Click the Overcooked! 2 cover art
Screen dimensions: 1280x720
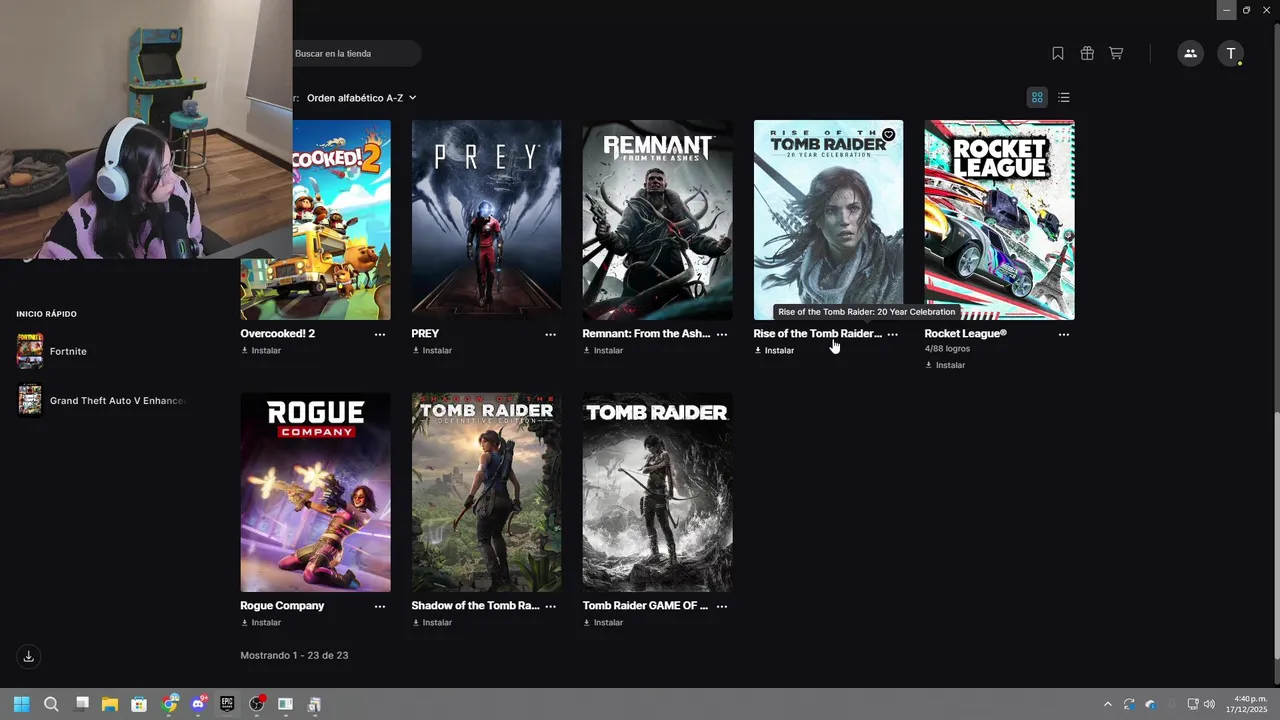pyautogui.click(x=341, y=220)
